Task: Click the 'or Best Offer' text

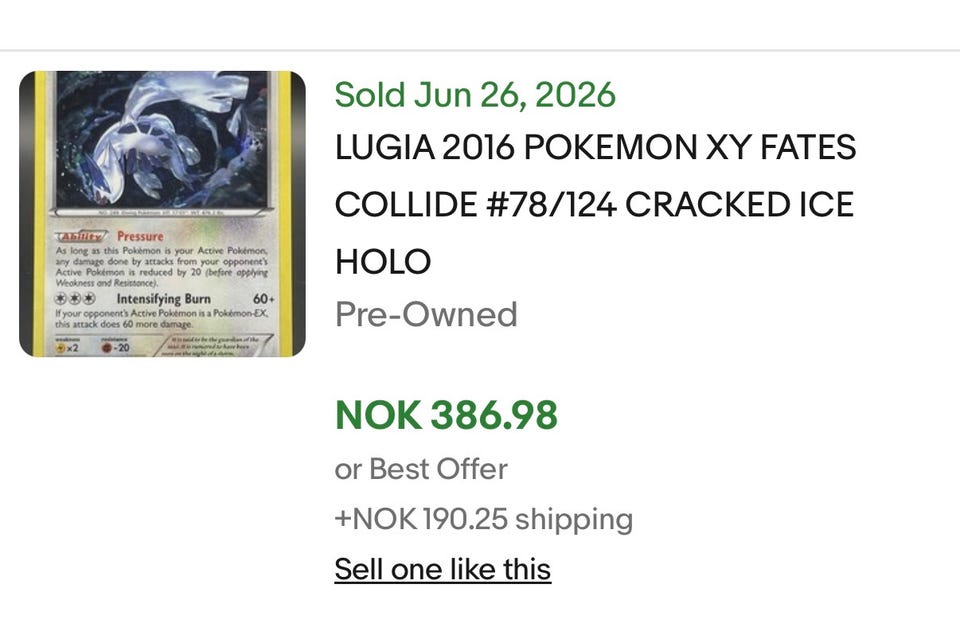Action: pos(421,469)
